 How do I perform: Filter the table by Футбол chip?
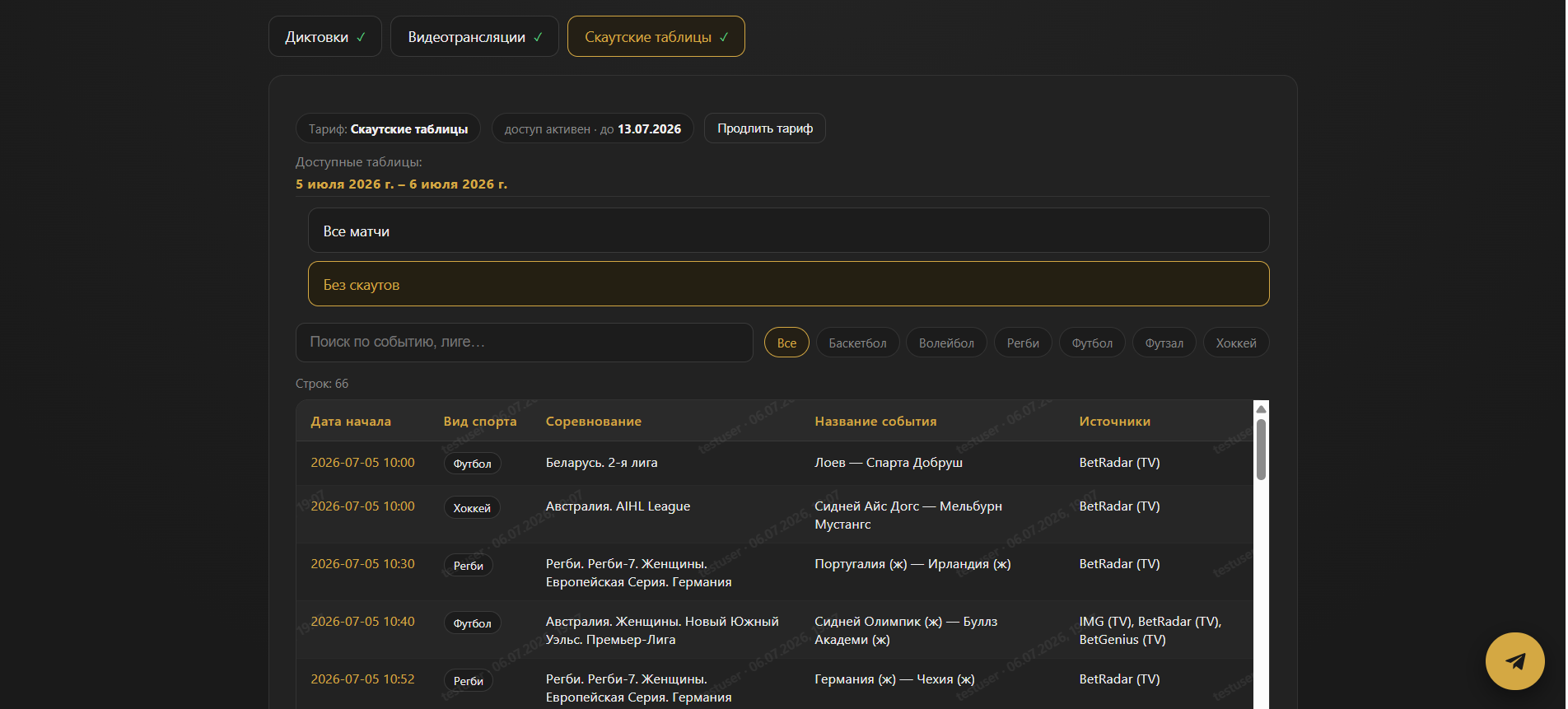[x=1092, y=343]
